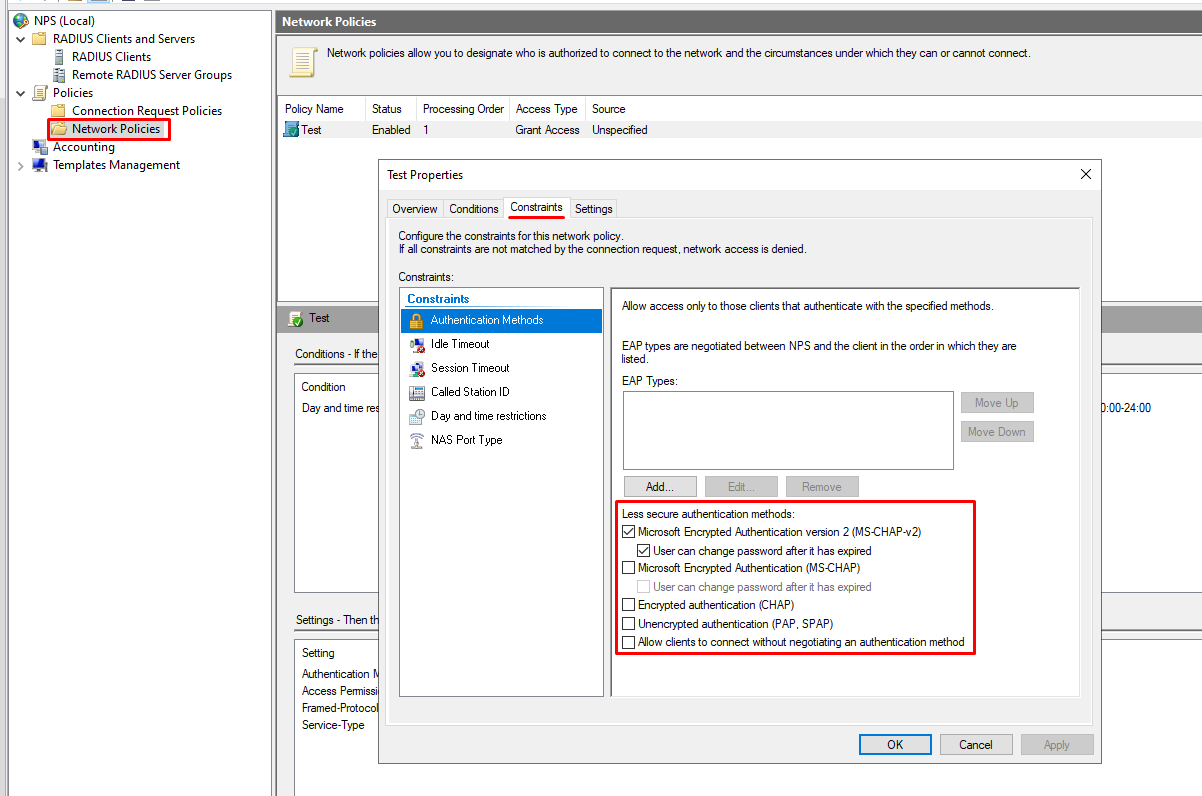Select the RADIUS Clients server icon
Viewport: 1202px width, 796px height.
click(x=59, y=57)
